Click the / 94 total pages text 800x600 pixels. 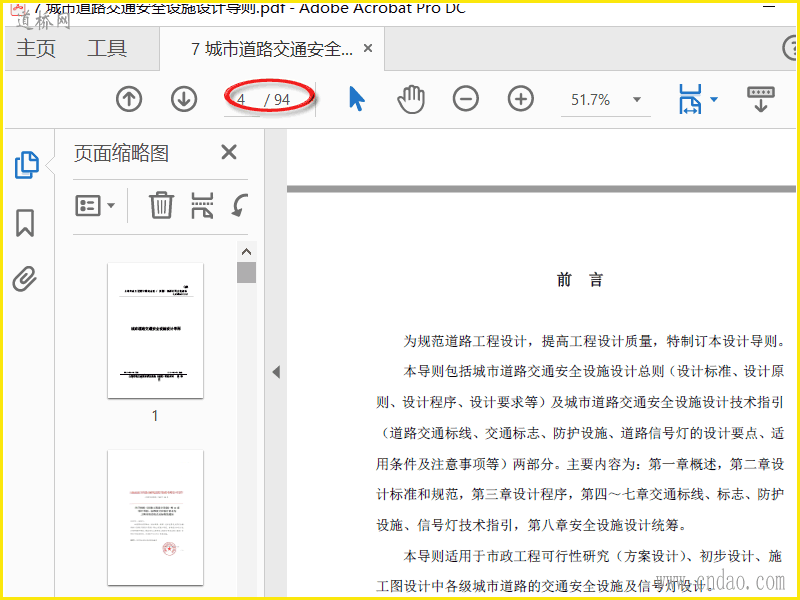coord(277,100)
